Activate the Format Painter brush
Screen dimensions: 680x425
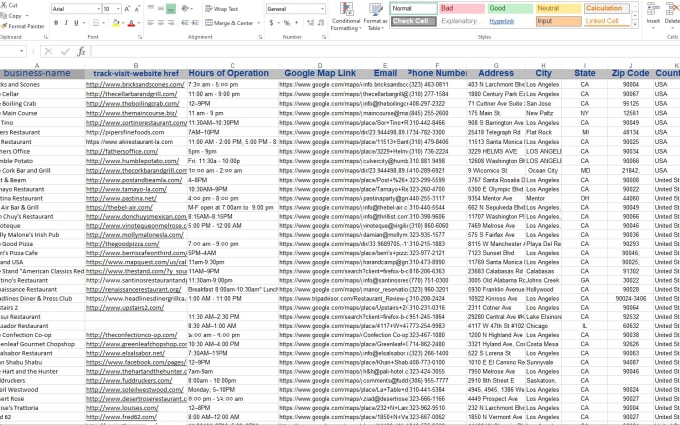tap(4, 26)
